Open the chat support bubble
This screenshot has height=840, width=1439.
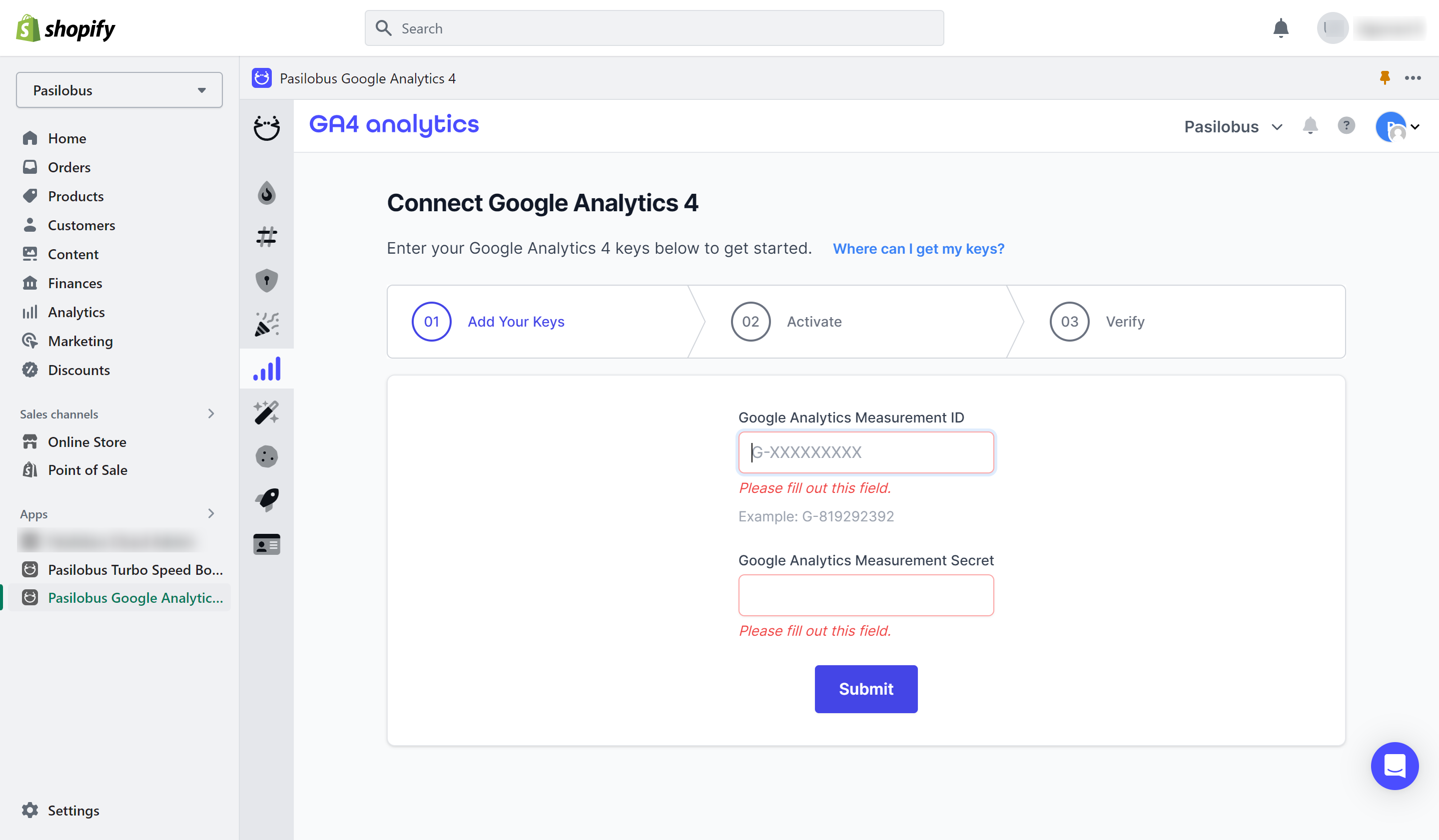[x=1394, y=765]
